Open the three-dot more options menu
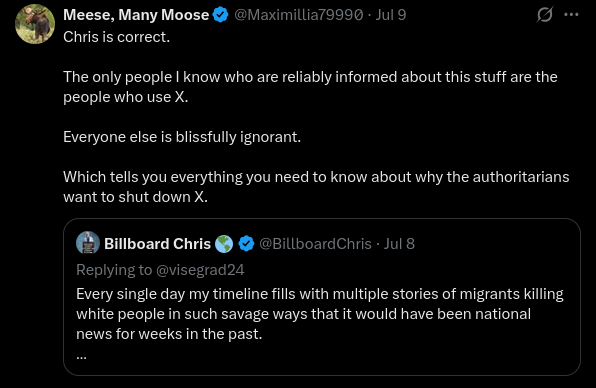 coord(571,15)
